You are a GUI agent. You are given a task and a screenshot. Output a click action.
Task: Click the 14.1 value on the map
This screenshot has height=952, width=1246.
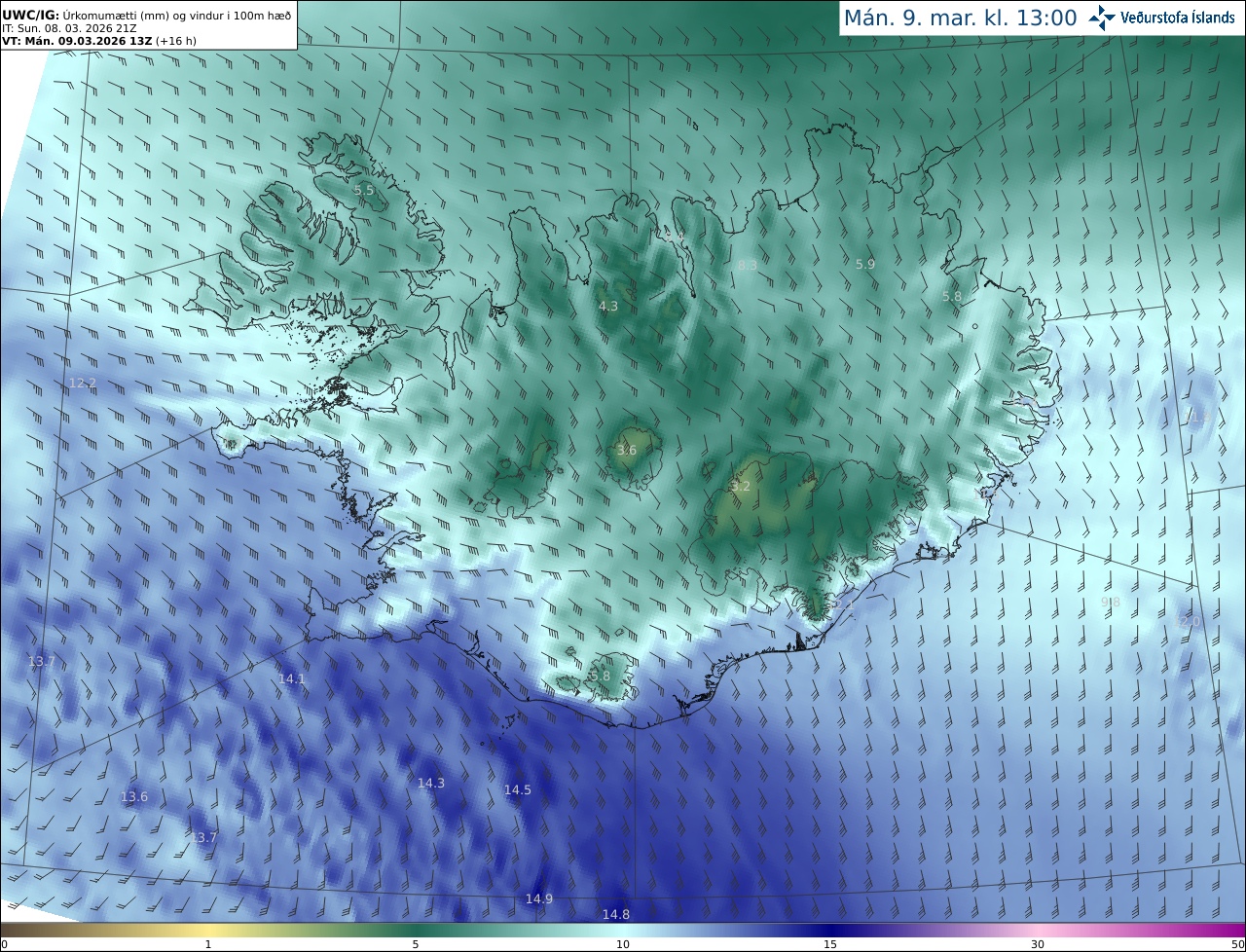292,678
